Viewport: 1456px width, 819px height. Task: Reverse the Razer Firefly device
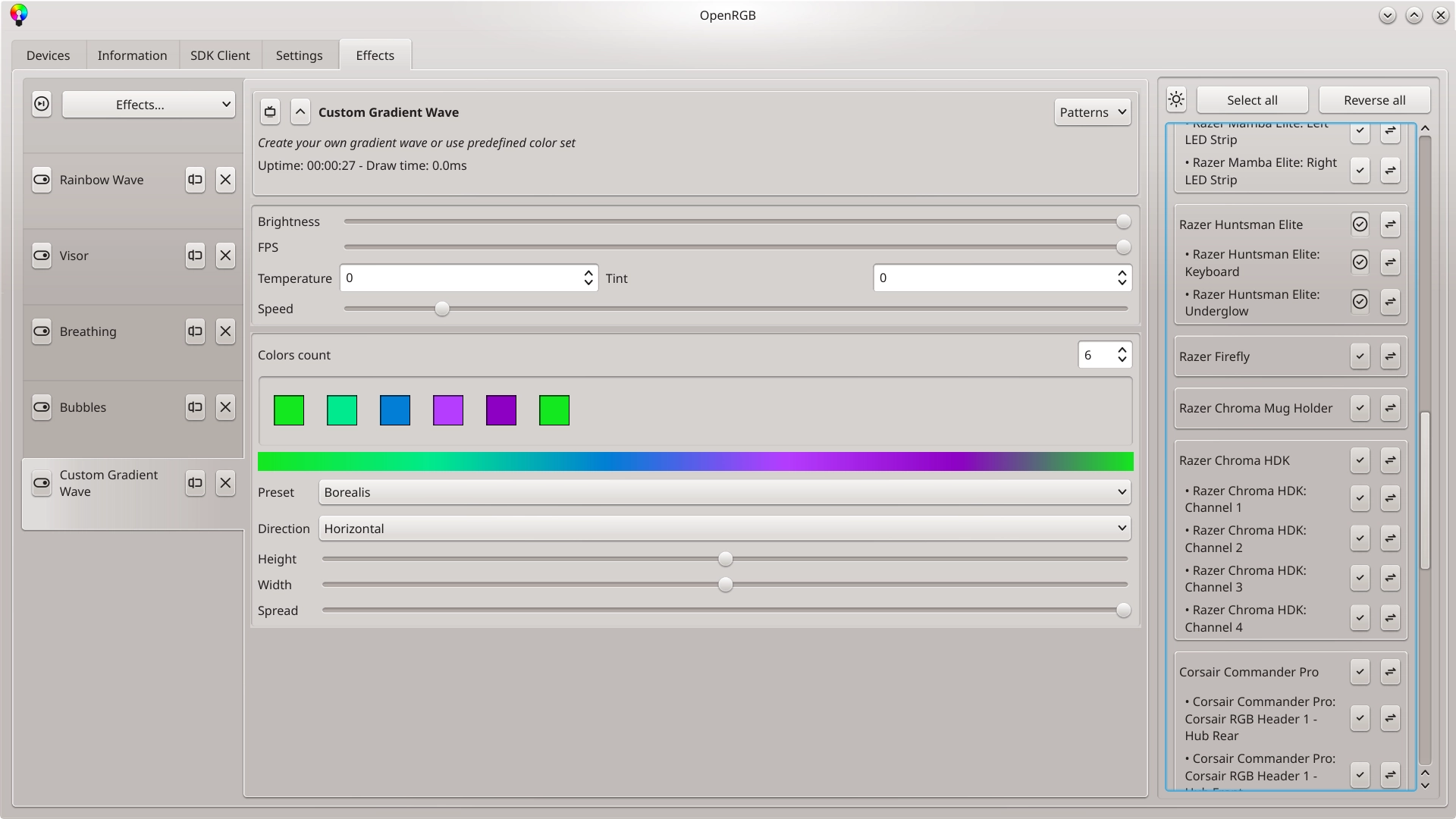1390,356
